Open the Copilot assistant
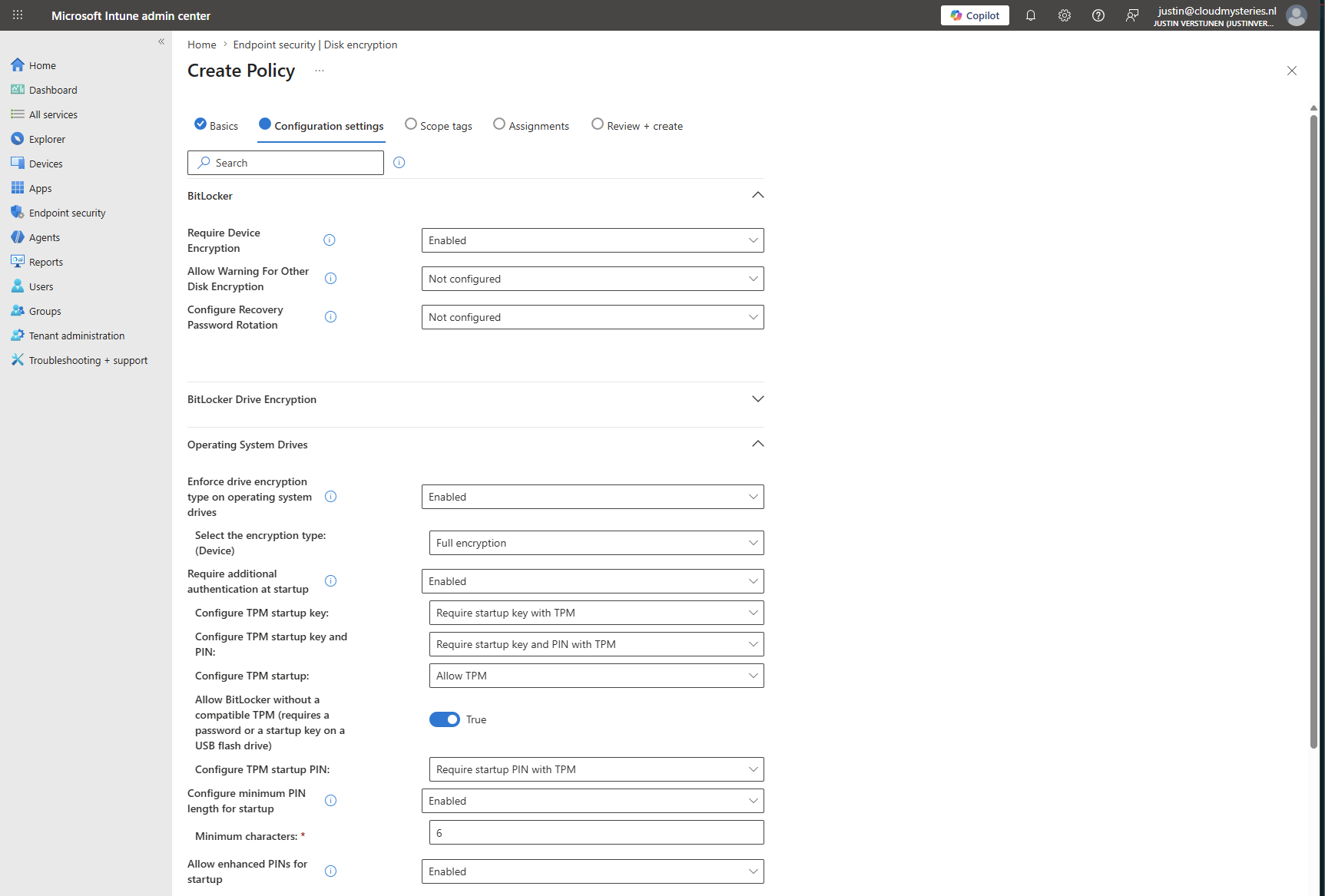 coord(975,15)
